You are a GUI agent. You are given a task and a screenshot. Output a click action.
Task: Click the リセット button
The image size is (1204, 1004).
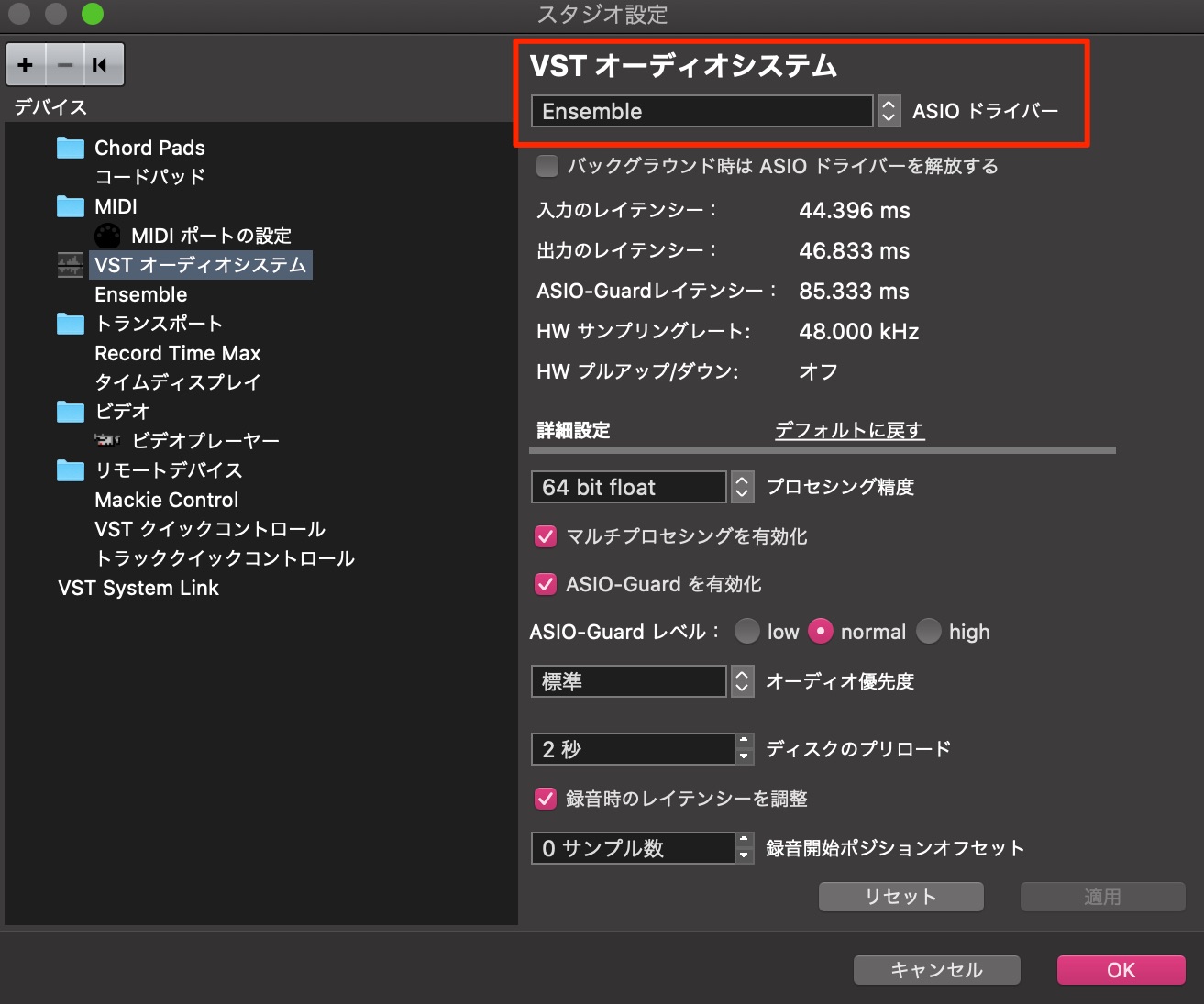tap(901, 897)
